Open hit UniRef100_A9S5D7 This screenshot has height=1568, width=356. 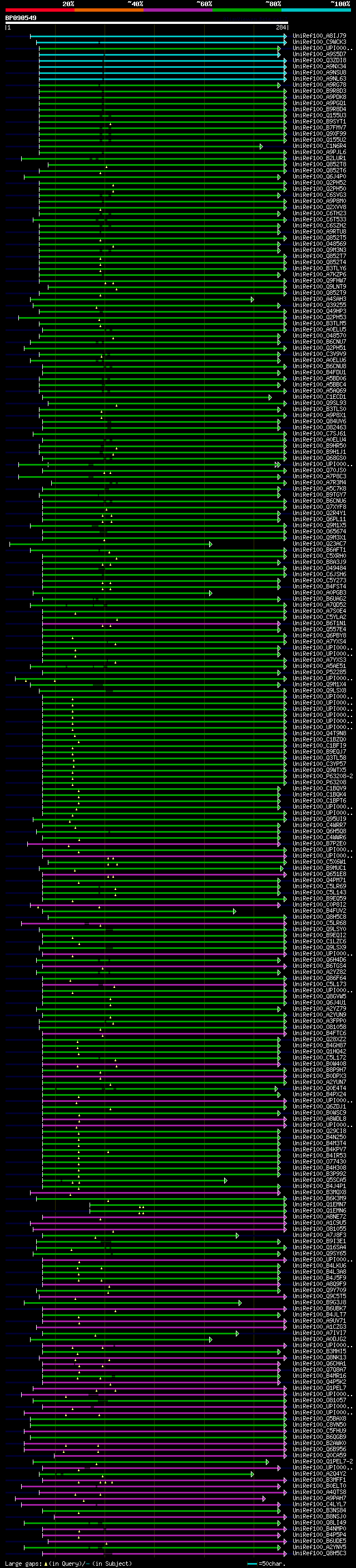[x=319, y=54]
